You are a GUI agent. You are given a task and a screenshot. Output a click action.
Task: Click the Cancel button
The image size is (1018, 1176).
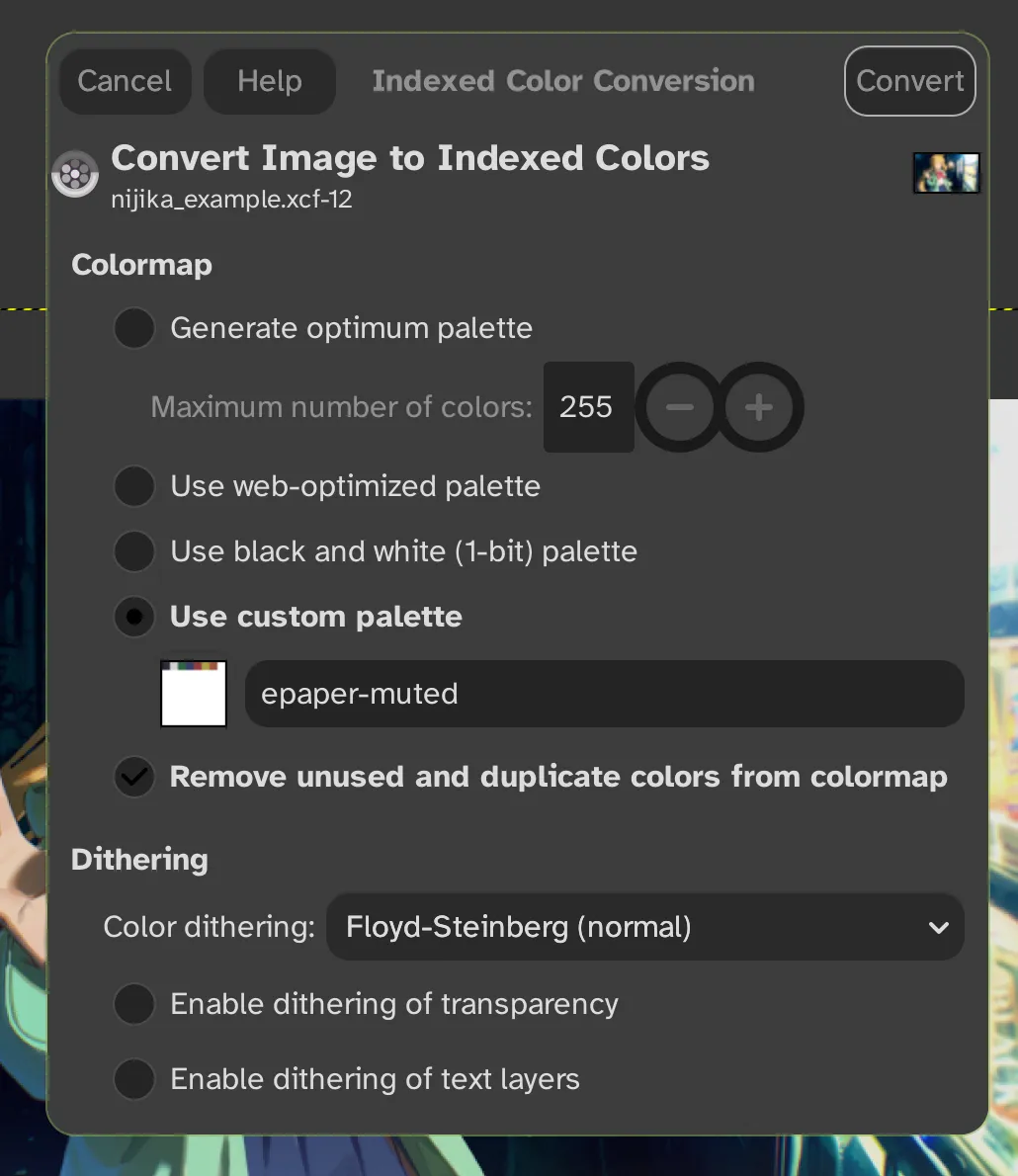tap(125, 81)
